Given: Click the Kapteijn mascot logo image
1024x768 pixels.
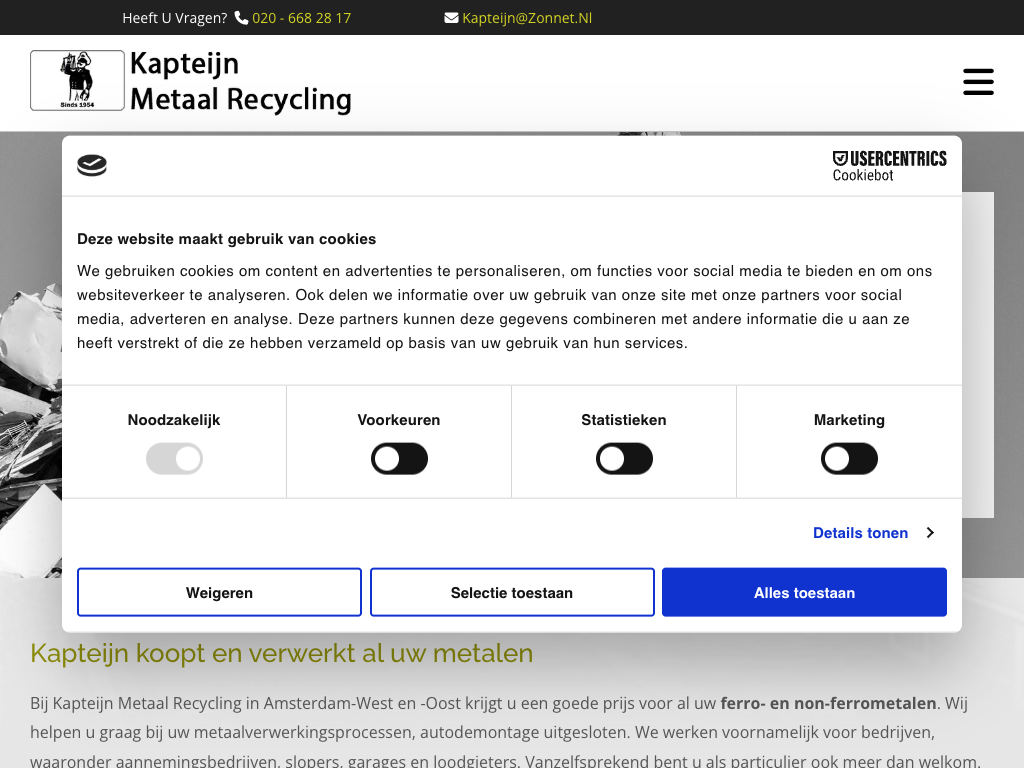Looking at the screenshot, I should click(77, 80).
